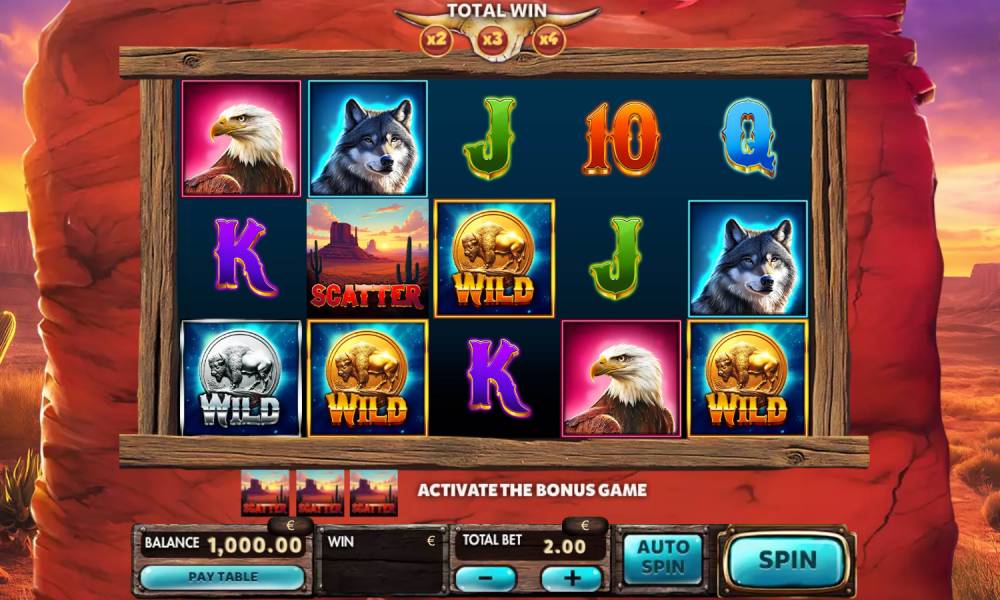Screen dimensions: 1000x600
Task: Click the third scatter bonus thumbnail
Action: [x=374, y=493]
